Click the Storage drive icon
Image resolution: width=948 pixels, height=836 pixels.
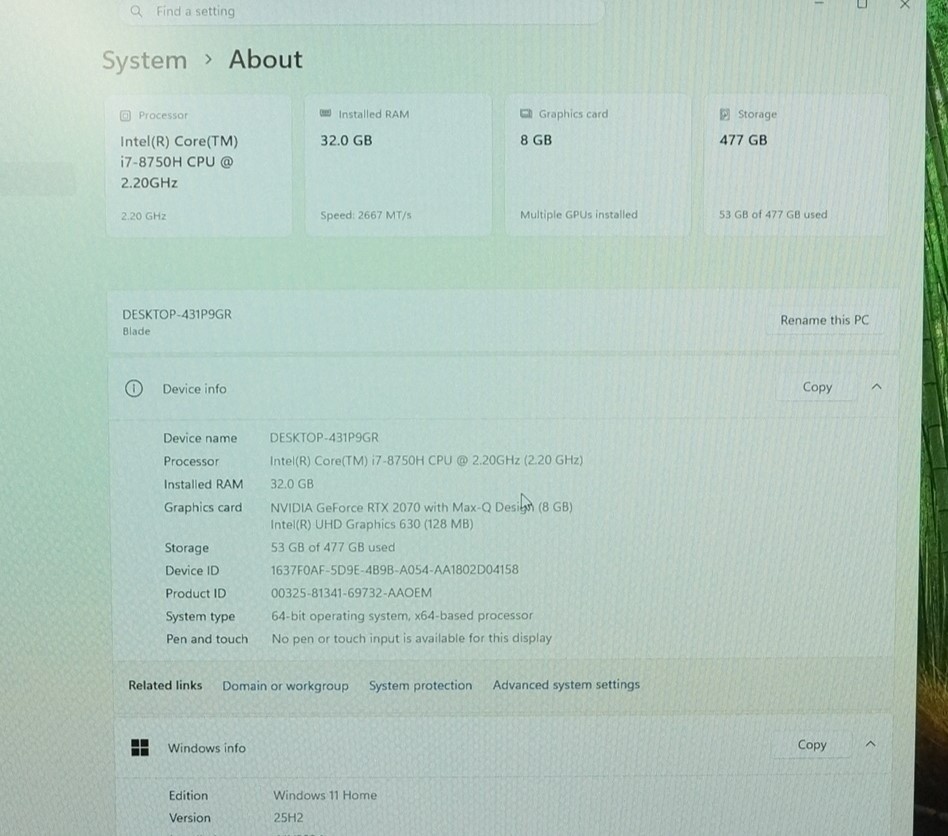[x=725, y=114]
